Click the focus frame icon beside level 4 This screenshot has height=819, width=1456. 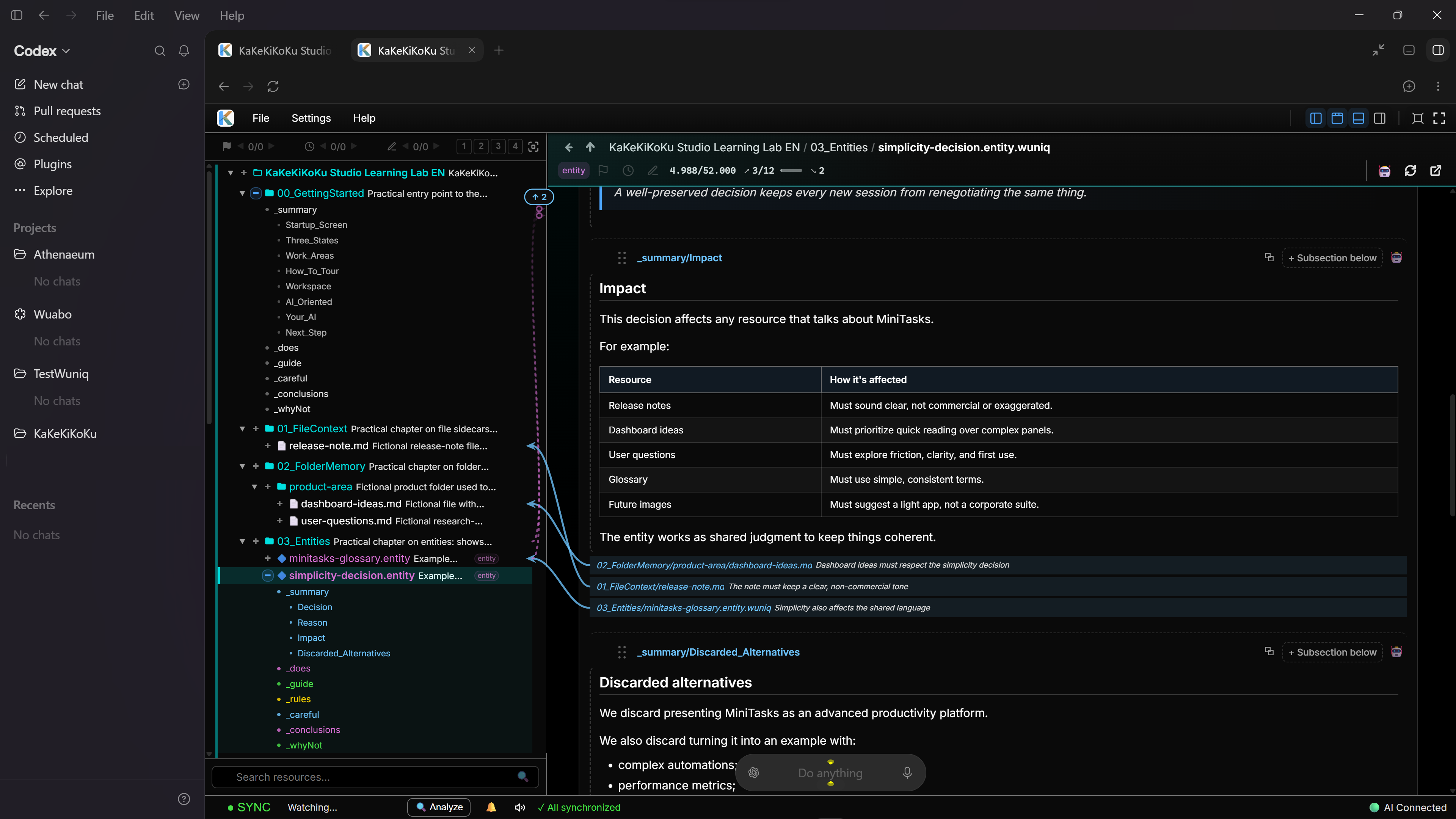coord(533,146)
